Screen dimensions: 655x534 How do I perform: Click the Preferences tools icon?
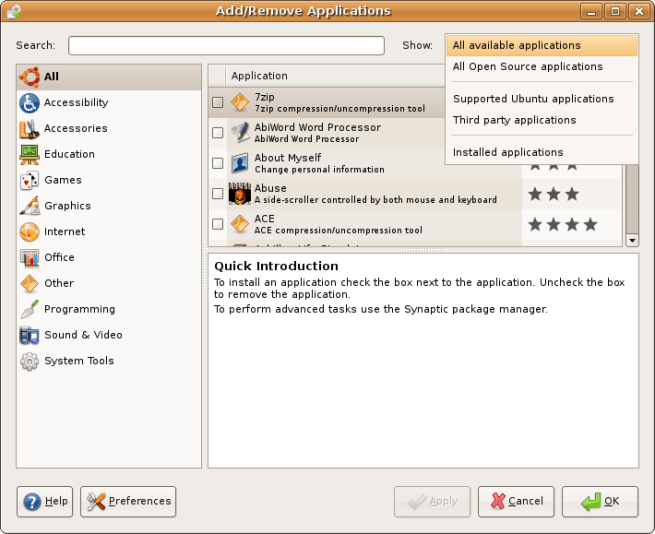pos(96,501)
